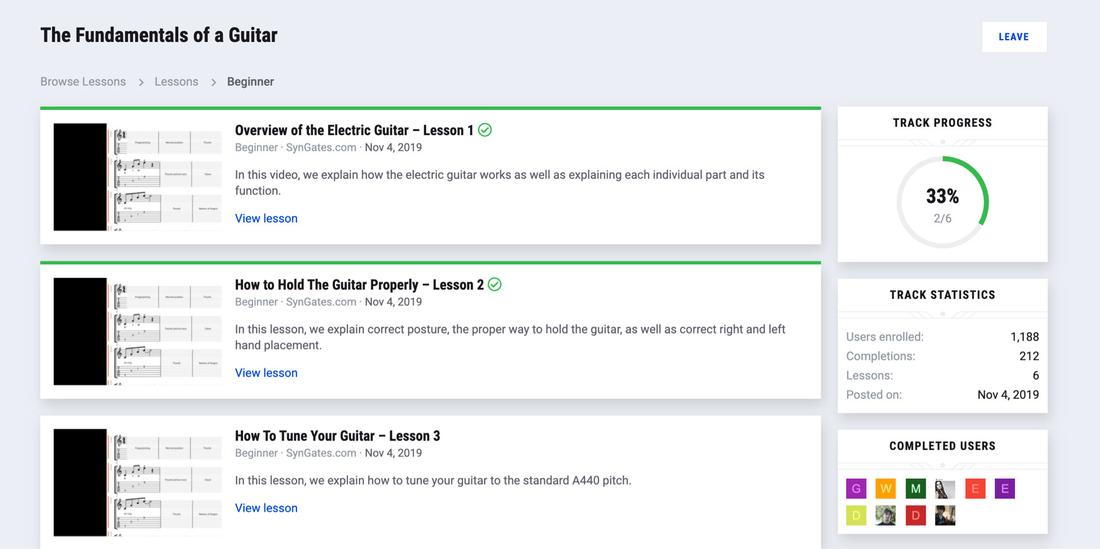This screenshot has height=549, width=1100.
Task: Leave the track with LEAVE button
Action: pyautogui.click(x=1014, y=37)
